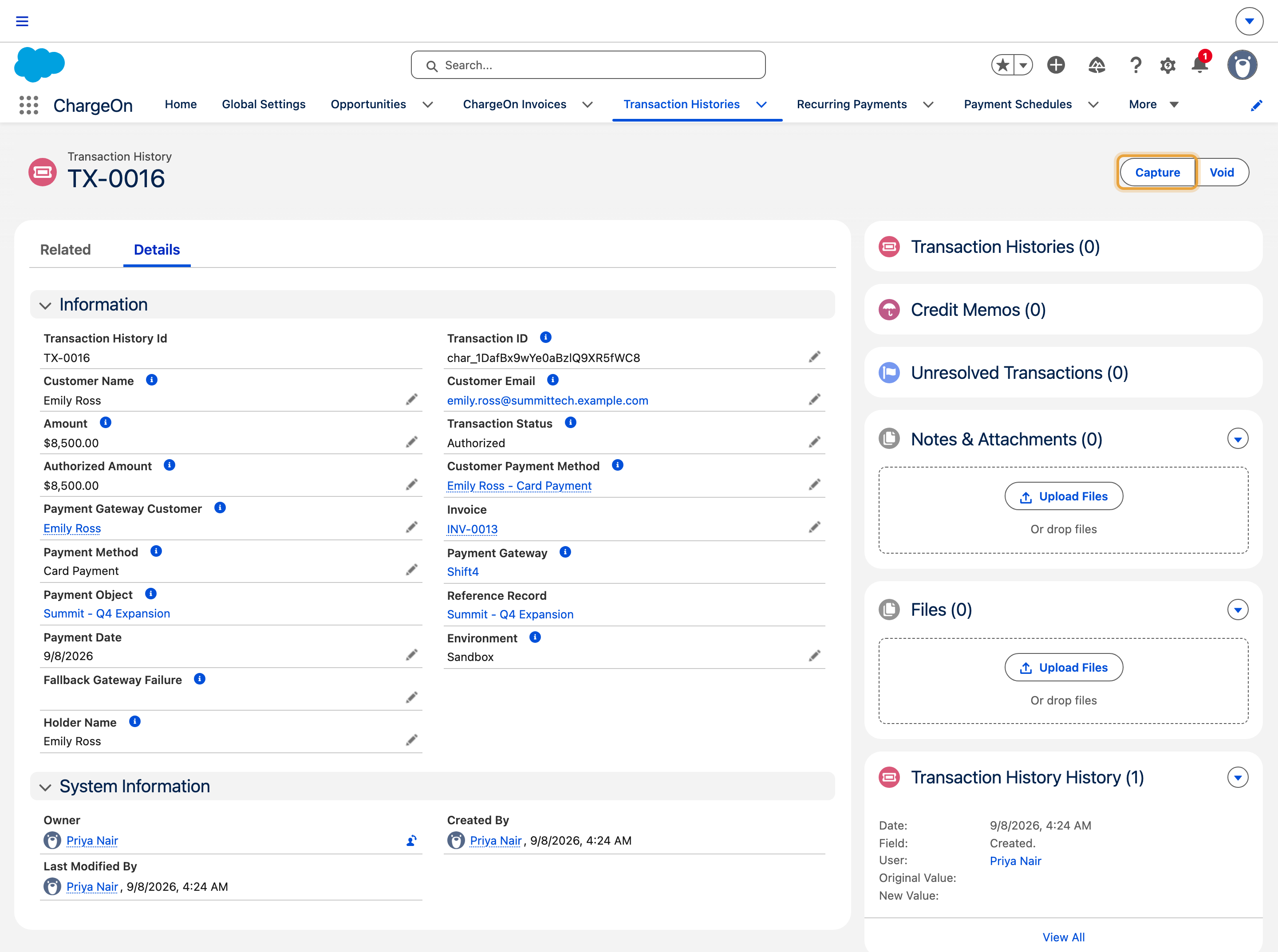
Task: Open the INV-0013 invoice link
Action: click(x=472, y=529)
